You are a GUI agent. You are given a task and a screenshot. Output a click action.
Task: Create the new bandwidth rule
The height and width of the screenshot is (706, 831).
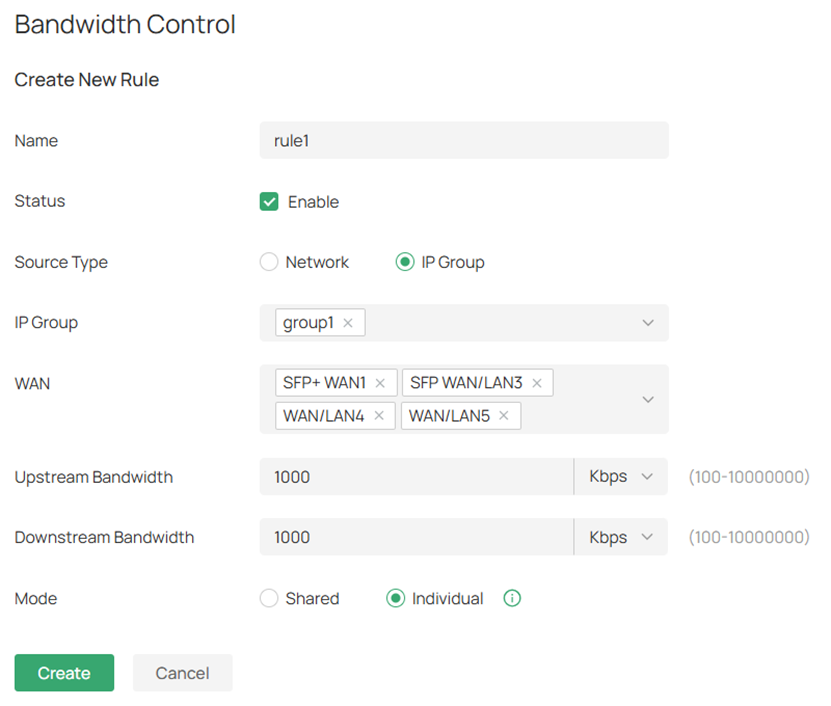pos(63,672)
